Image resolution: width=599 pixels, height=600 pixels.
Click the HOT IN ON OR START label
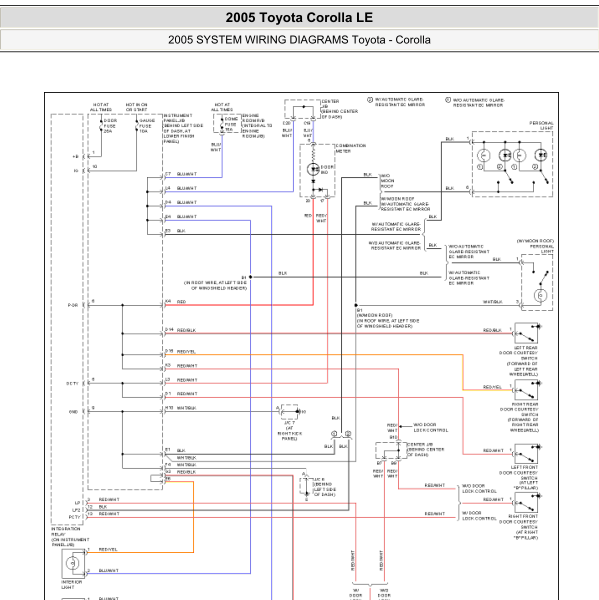(137, 107)
